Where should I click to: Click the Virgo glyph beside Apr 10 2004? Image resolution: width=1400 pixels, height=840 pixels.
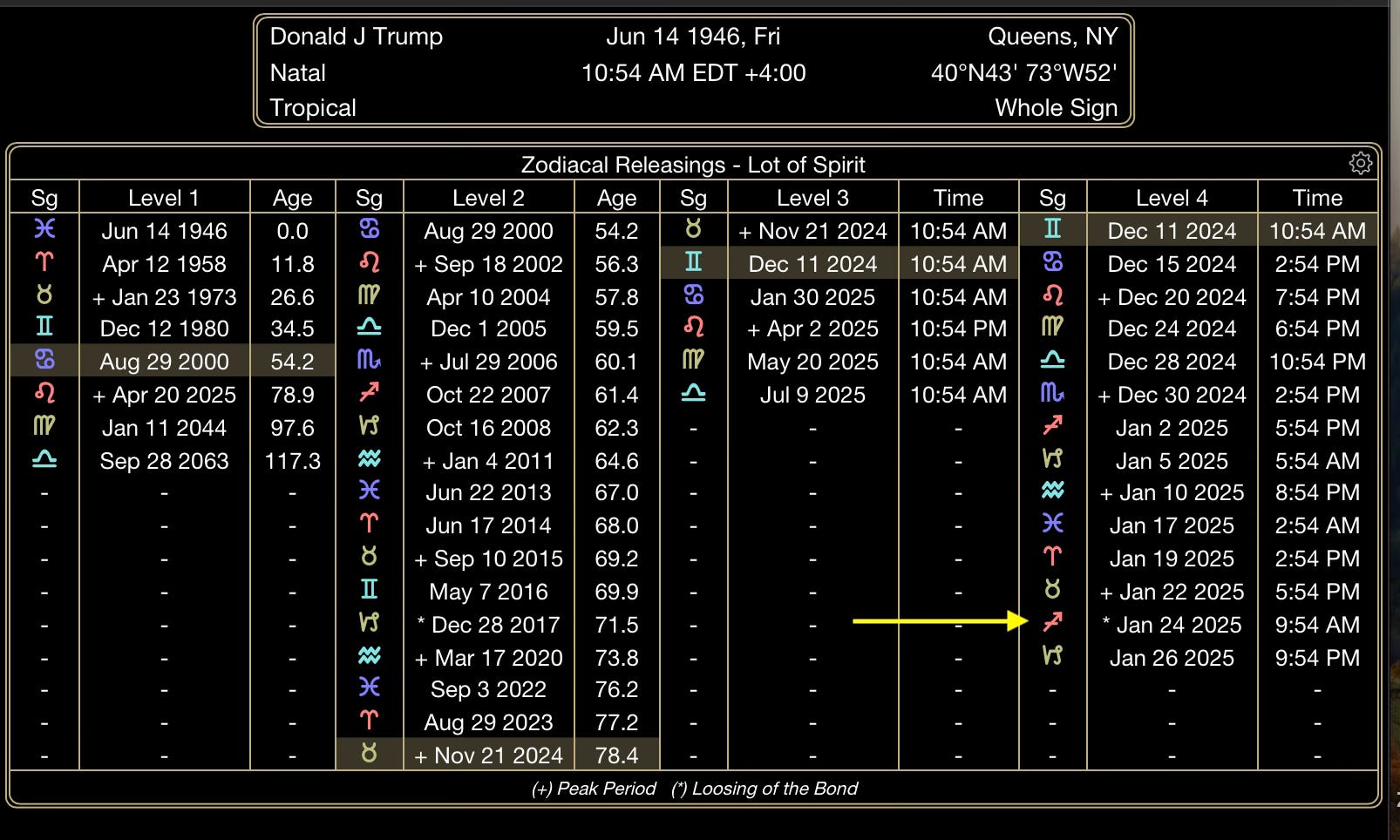coord(369,295)
